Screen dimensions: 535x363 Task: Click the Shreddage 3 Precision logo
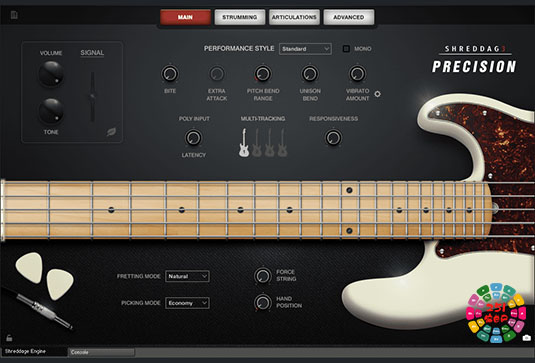(474, 59)
